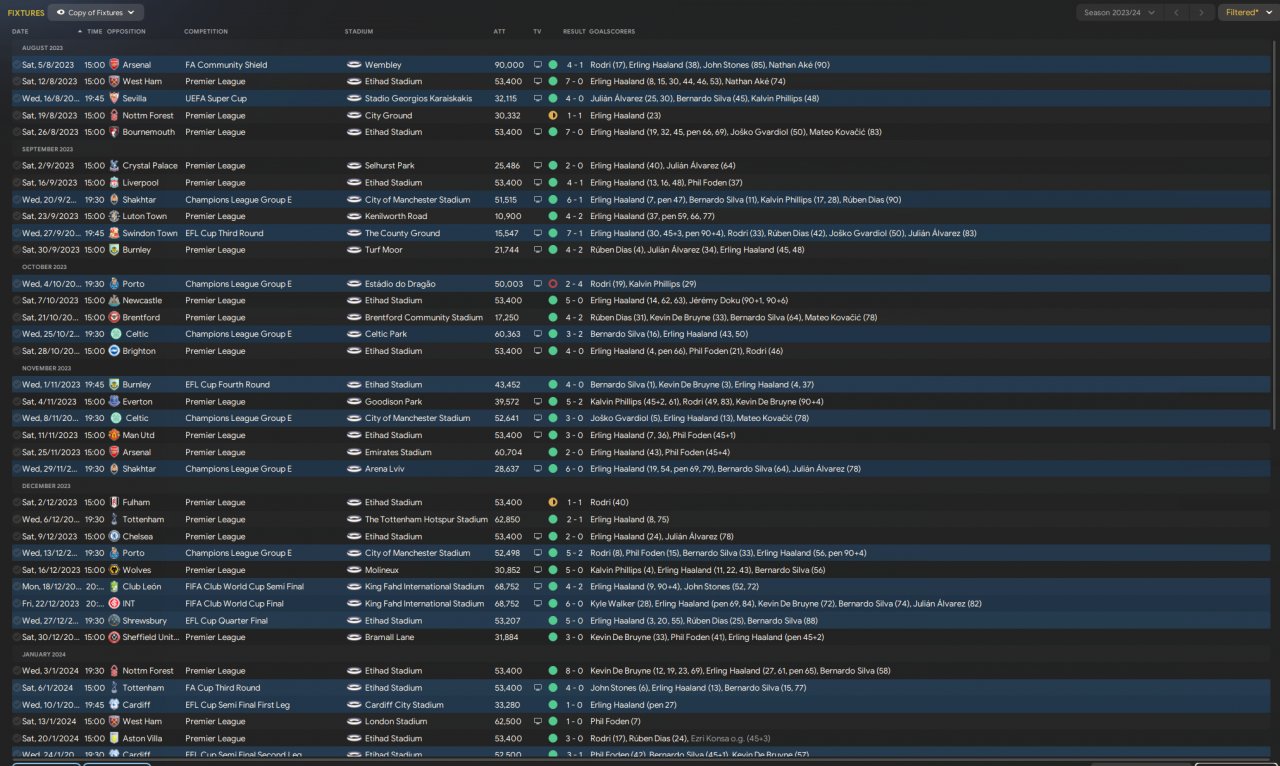The width and height of the screenshot is (1280, 766).
Task: Go to the next season
Action: (1201, 13)
